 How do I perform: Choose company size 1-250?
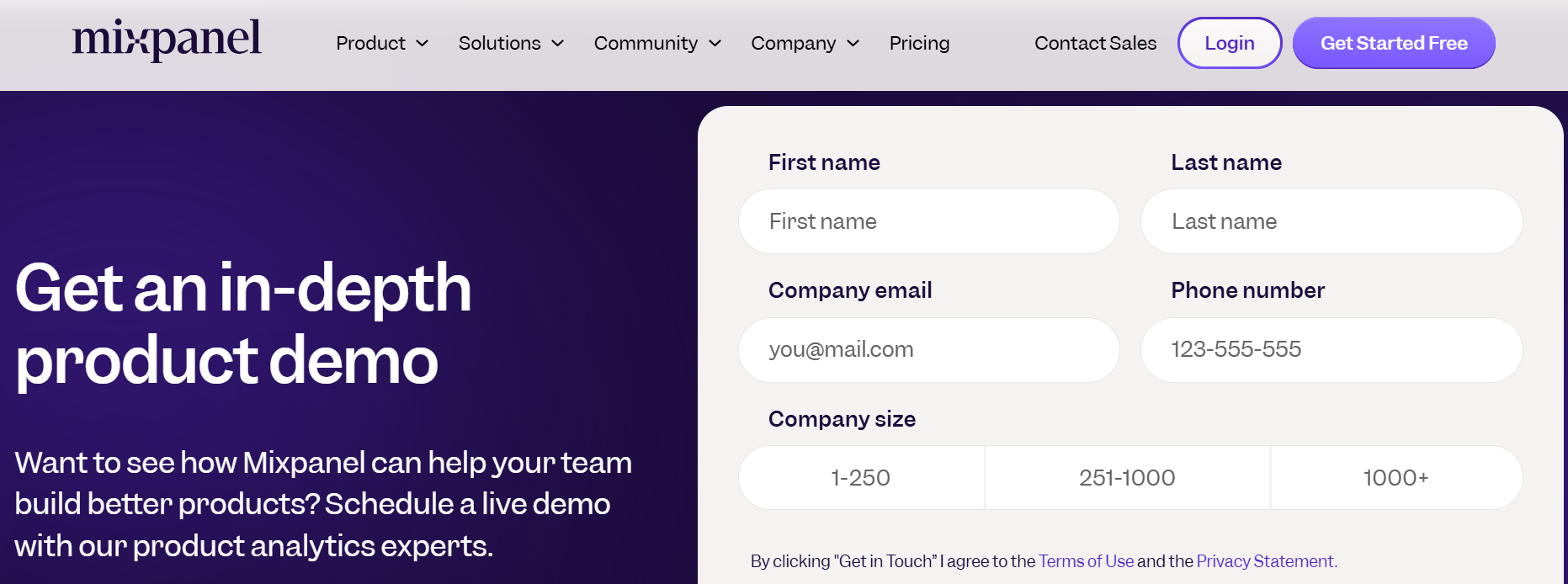861,478
